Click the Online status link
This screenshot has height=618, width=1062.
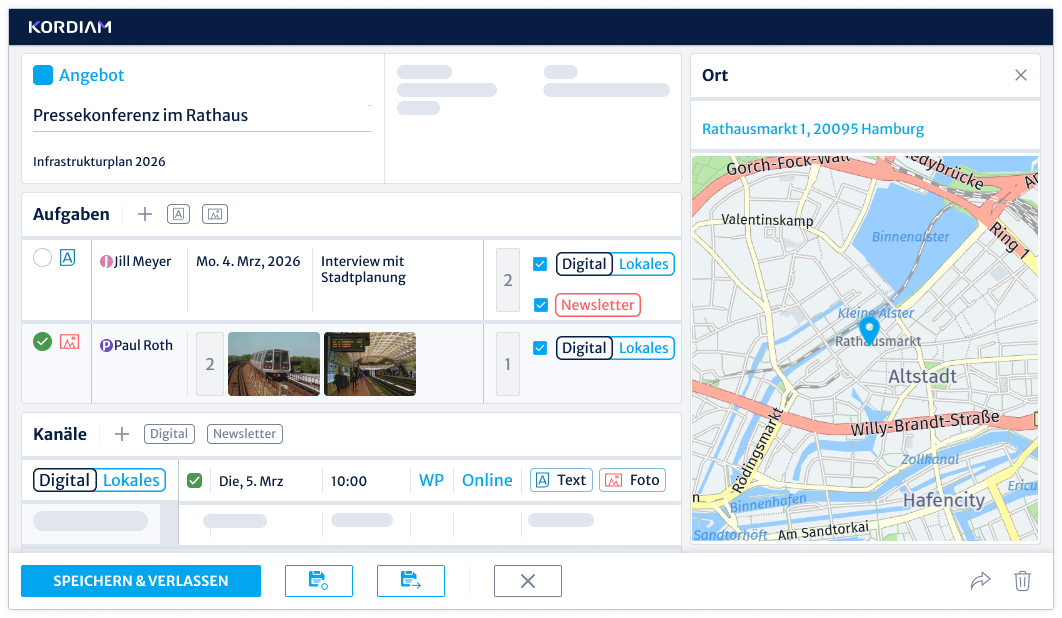(x=487, y=480)
